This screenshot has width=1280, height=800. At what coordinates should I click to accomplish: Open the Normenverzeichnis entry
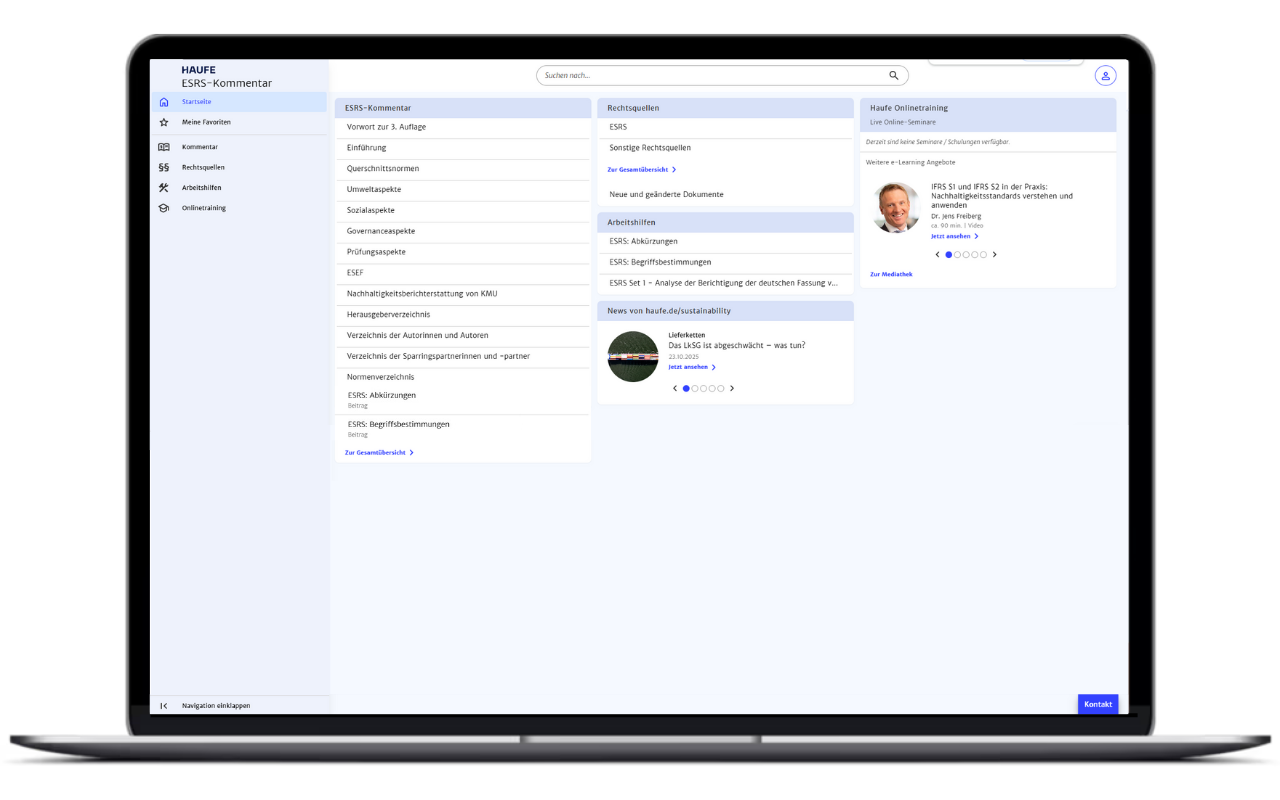tap(463, 377)
